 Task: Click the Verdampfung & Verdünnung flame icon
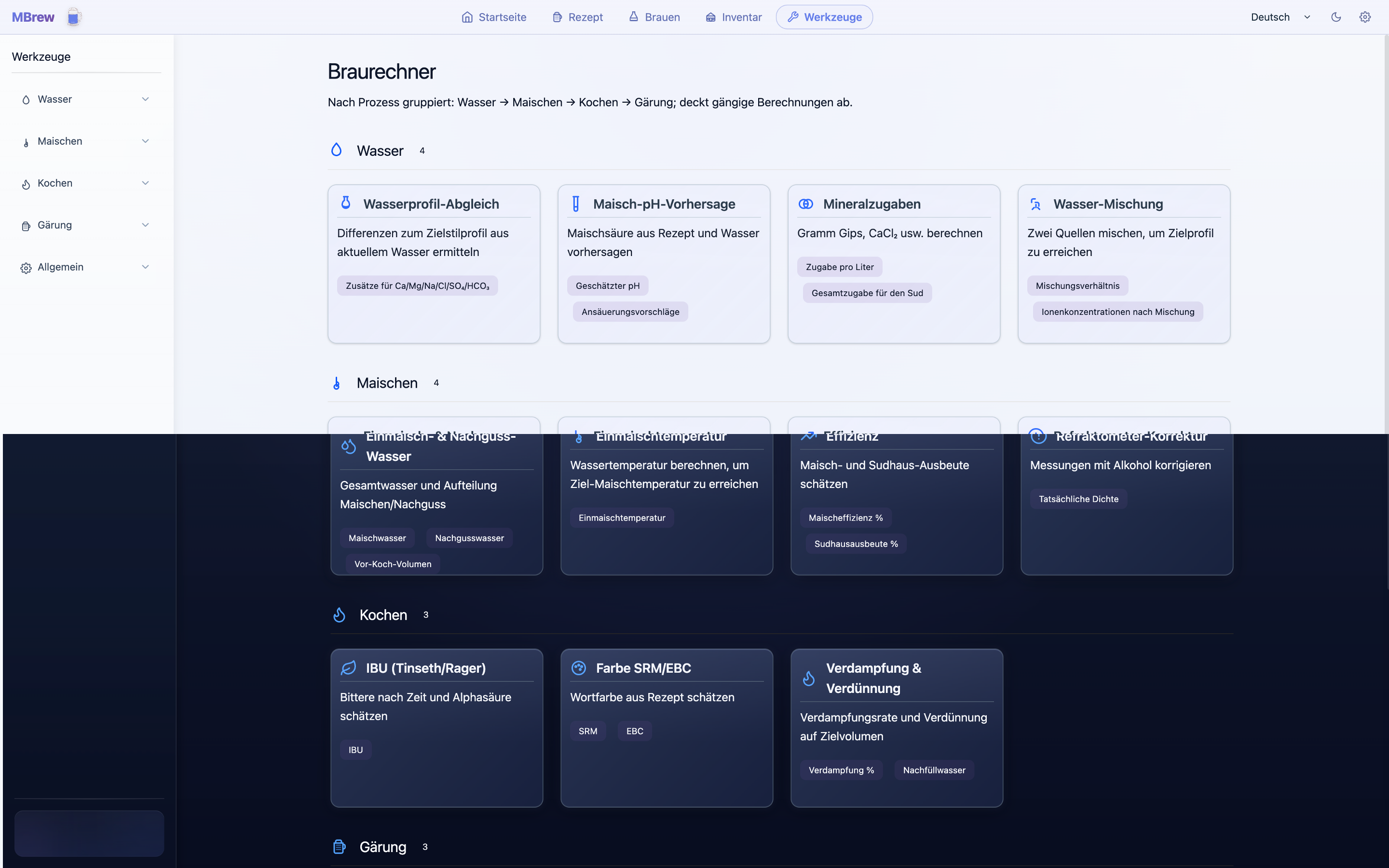pyautogui.click(x=809, y=678)
